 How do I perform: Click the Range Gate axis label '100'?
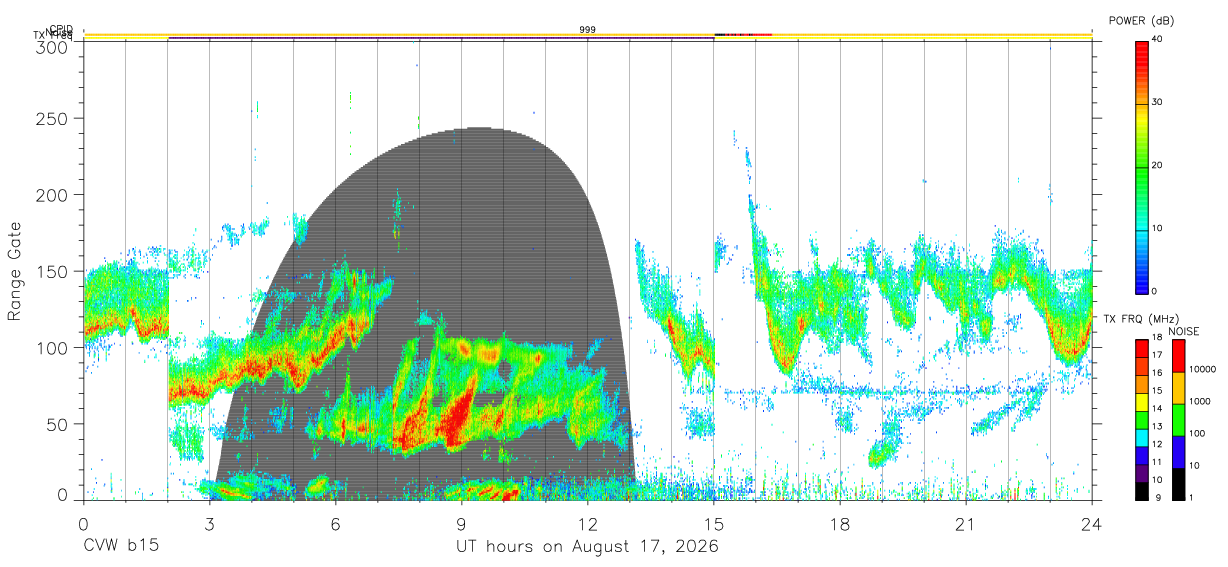tap(53, 347)
